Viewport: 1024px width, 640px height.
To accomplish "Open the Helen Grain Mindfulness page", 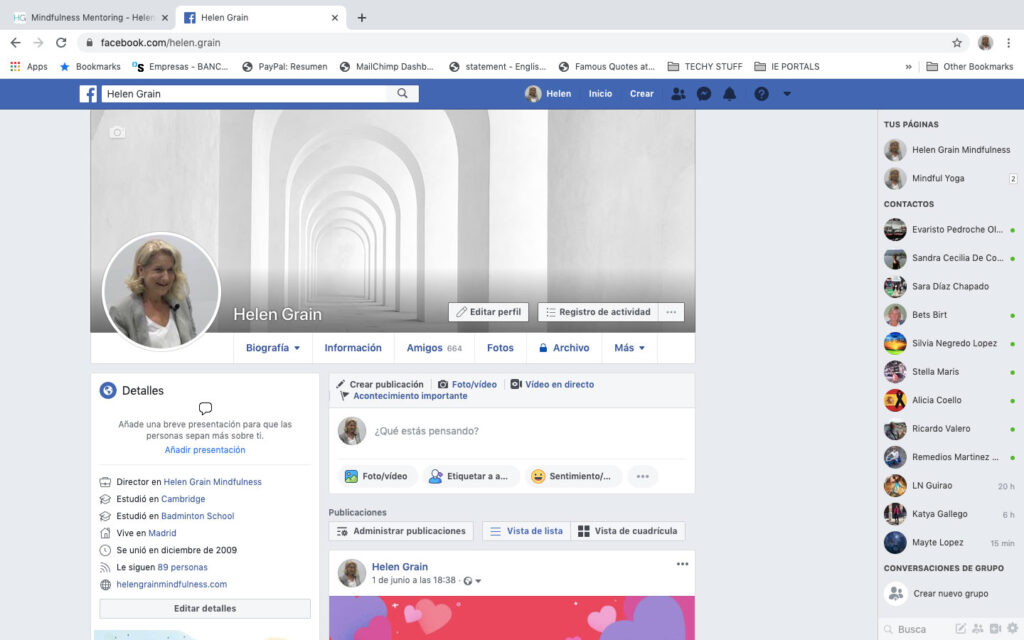I will coord(950,150).
